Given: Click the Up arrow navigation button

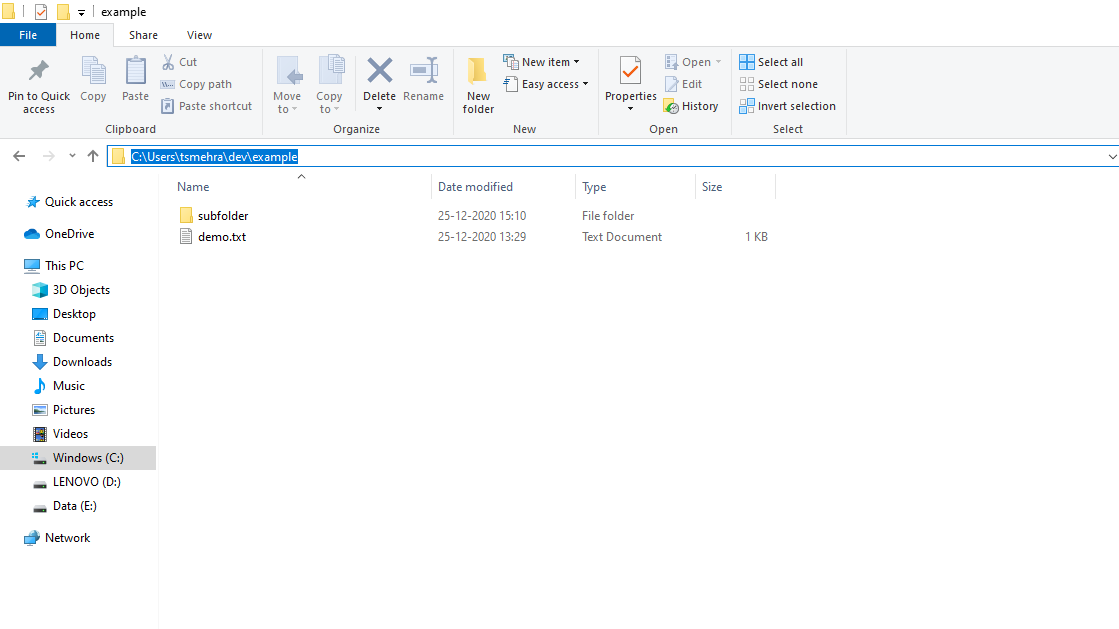Looking at the screenshot, I should [x=93, y=156].
